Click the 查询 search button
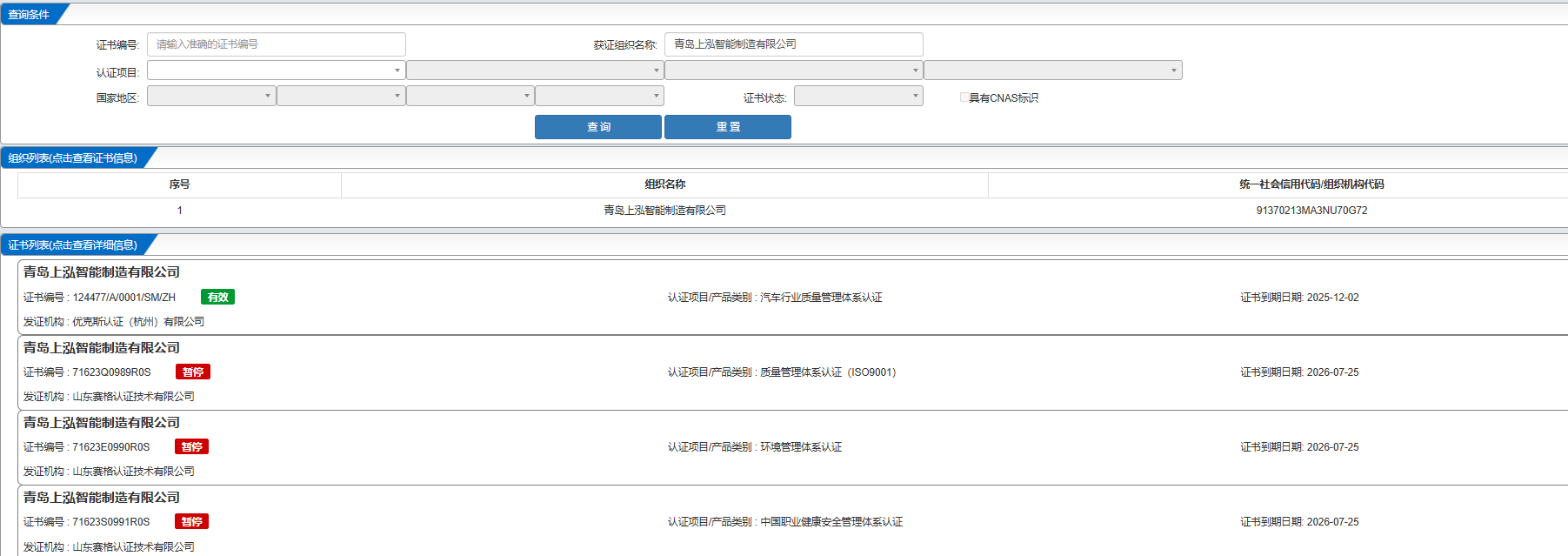 coord(598,127)
